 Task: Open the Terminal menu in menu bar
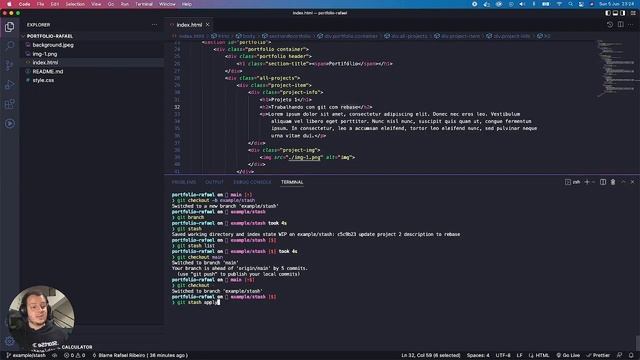tap(144, 4)
